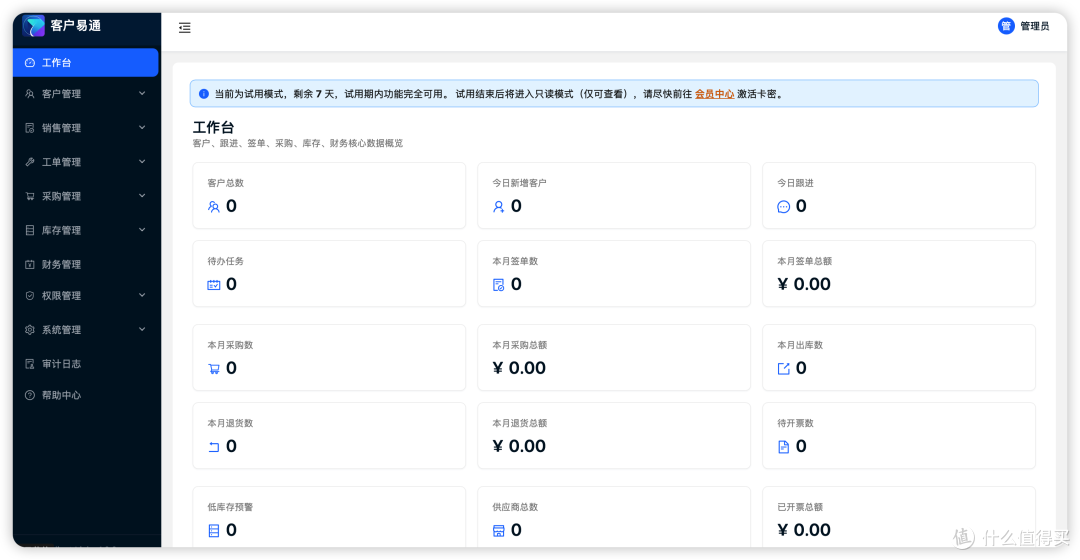Click the 客户易通 brand title

(76, 25)
